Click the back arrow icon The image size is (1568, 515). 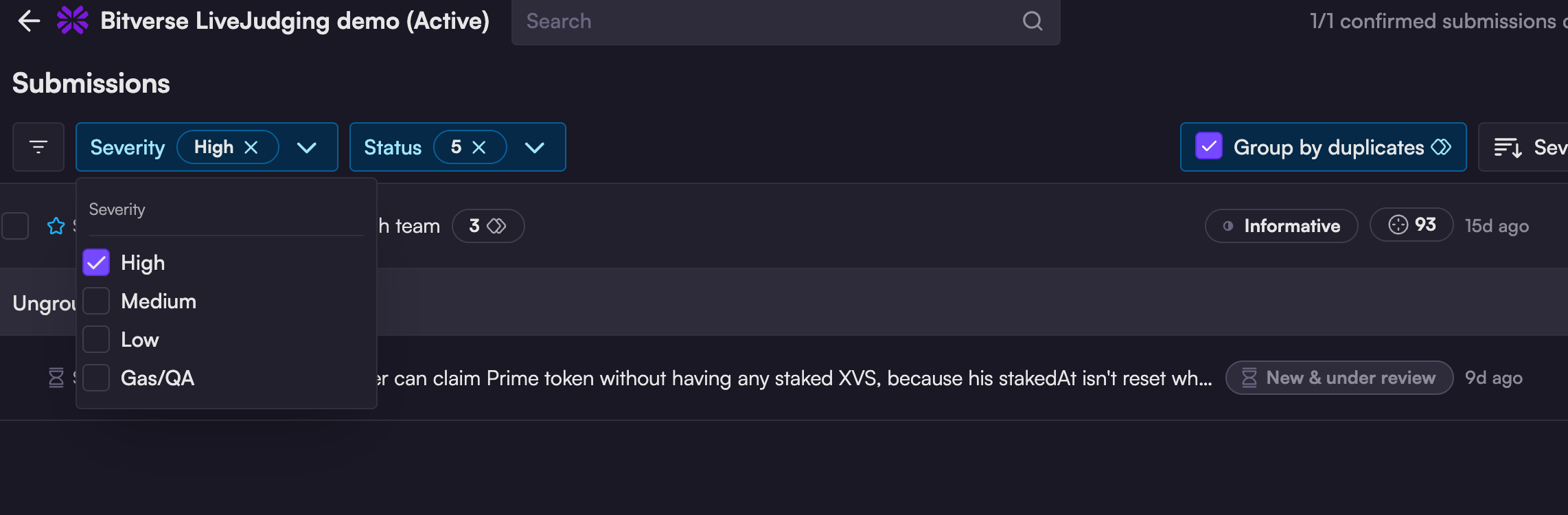coord(29,21)
